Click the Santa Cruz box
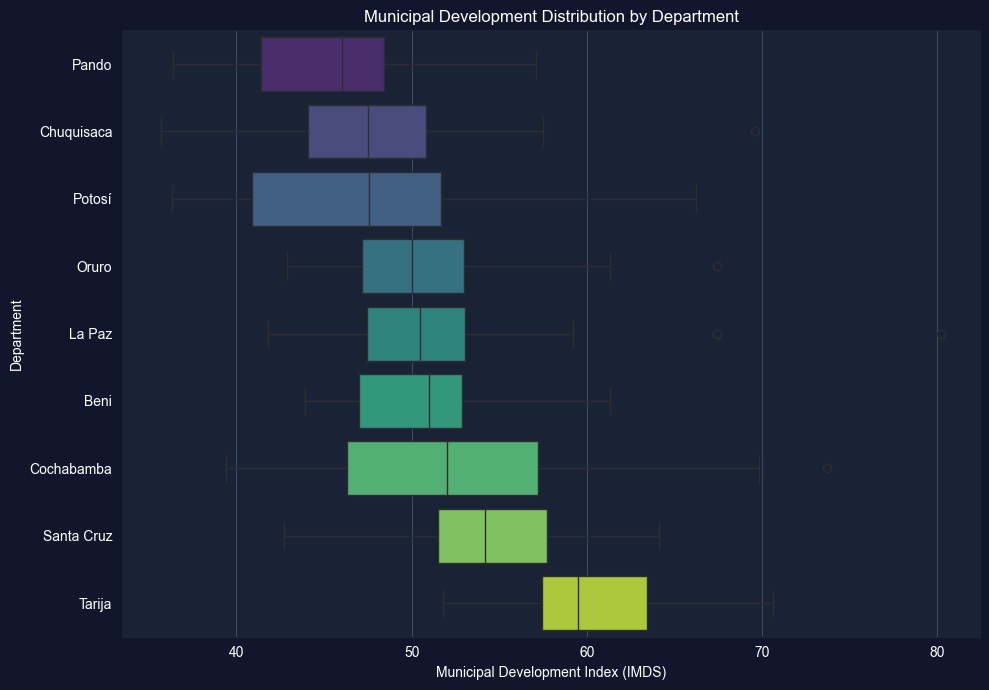 (492, 536)
